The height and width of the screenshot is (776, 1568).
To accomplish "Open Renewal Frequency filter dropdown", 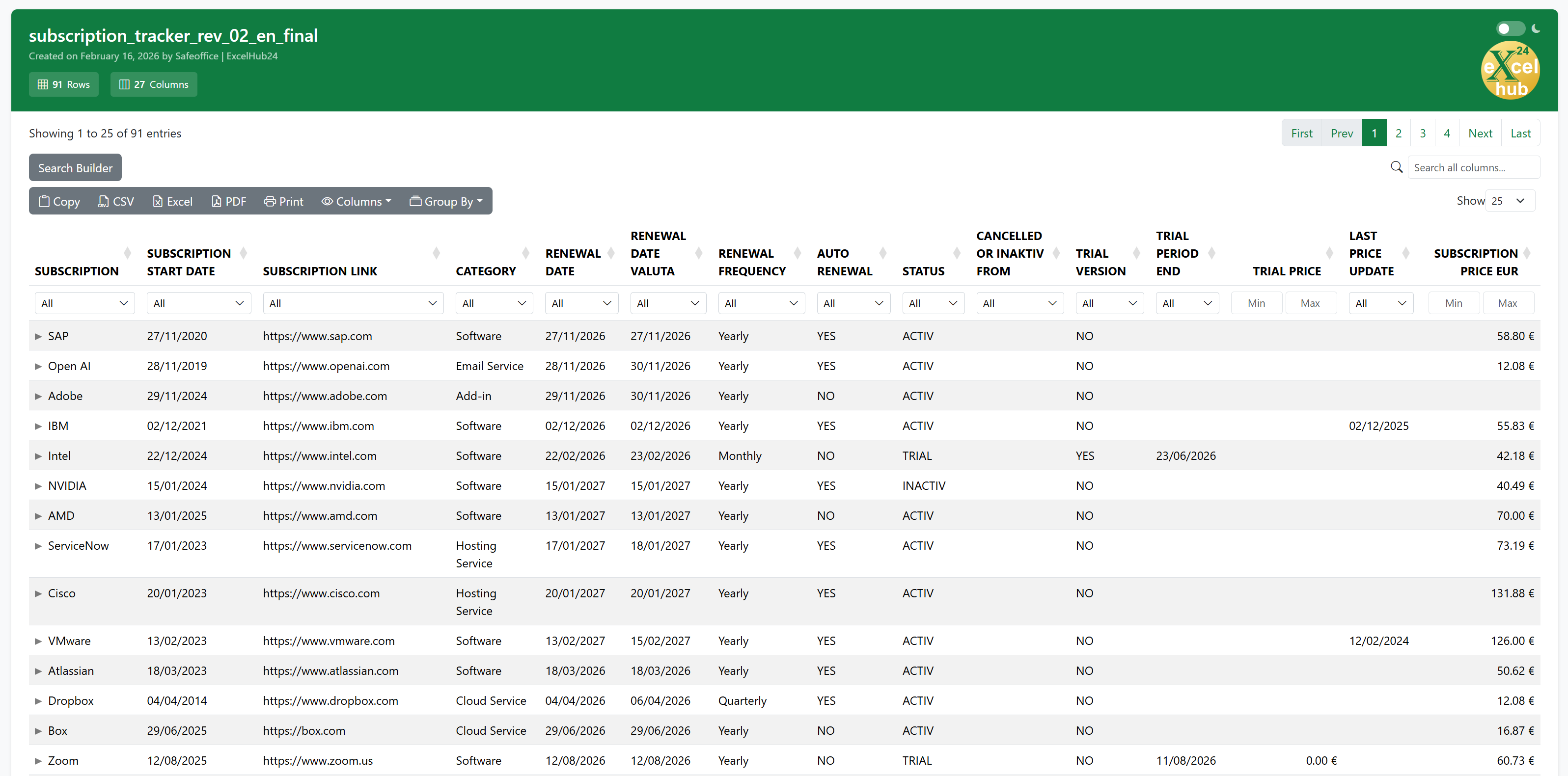I will 762,303.
